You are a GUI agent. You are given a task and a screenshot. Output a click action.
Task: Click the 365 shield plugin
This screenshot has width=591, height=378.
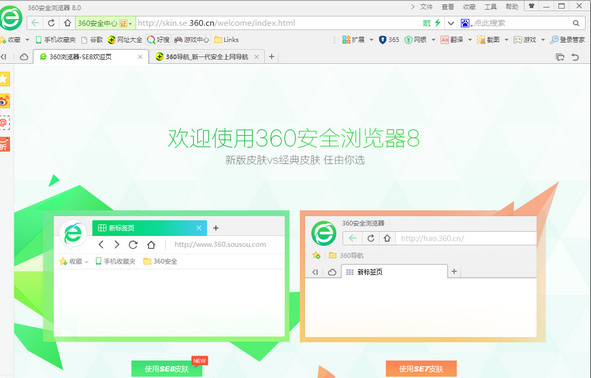pos(389,40)
